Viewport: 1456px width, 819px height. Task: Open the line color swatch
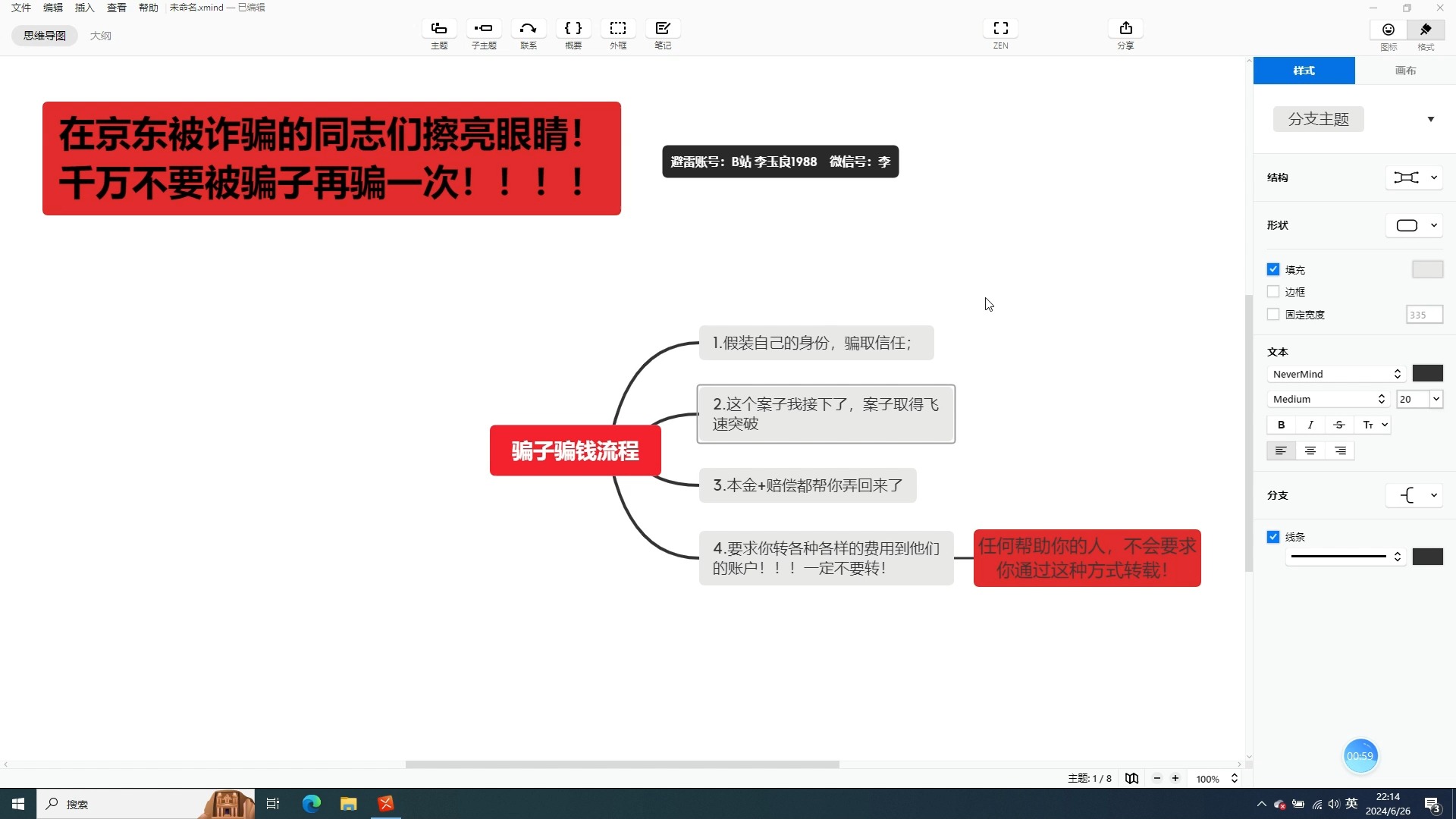pos(1427,557)
